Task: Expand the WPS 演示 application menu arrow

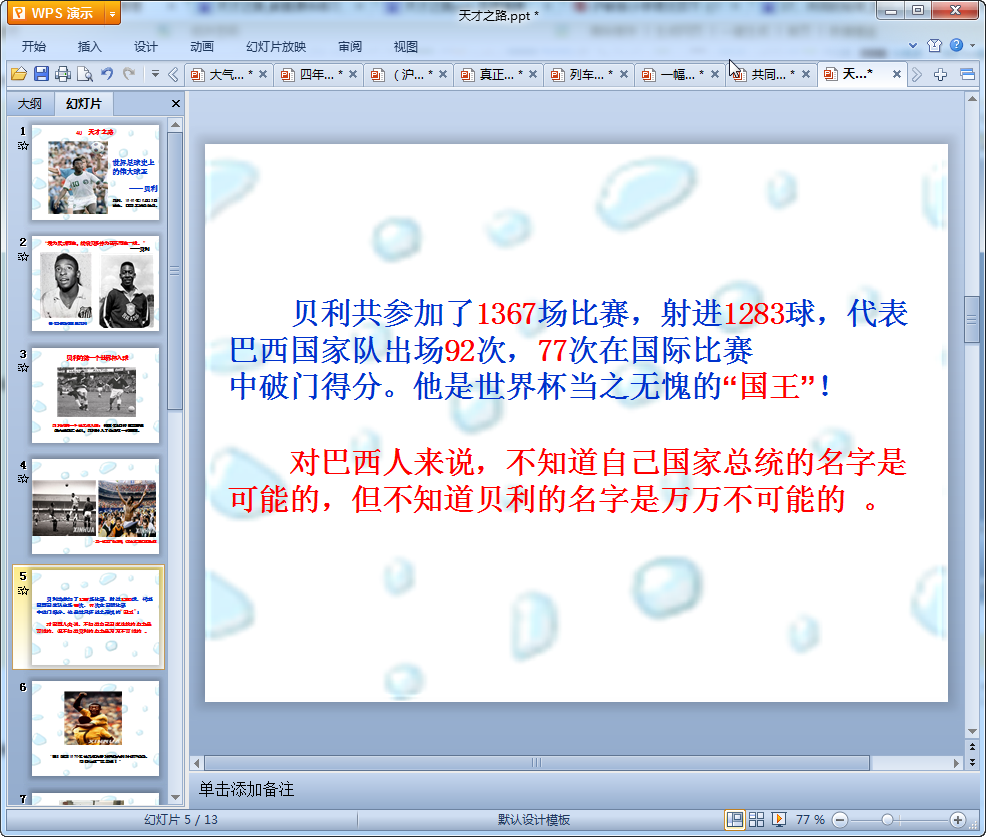Action: click(x=111, y=13)
